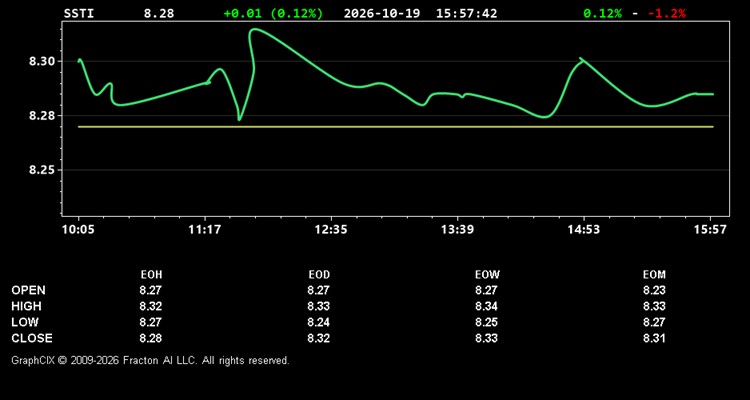
Task: Click the green 0.12% range value at top right
Action: coord(603,13)
